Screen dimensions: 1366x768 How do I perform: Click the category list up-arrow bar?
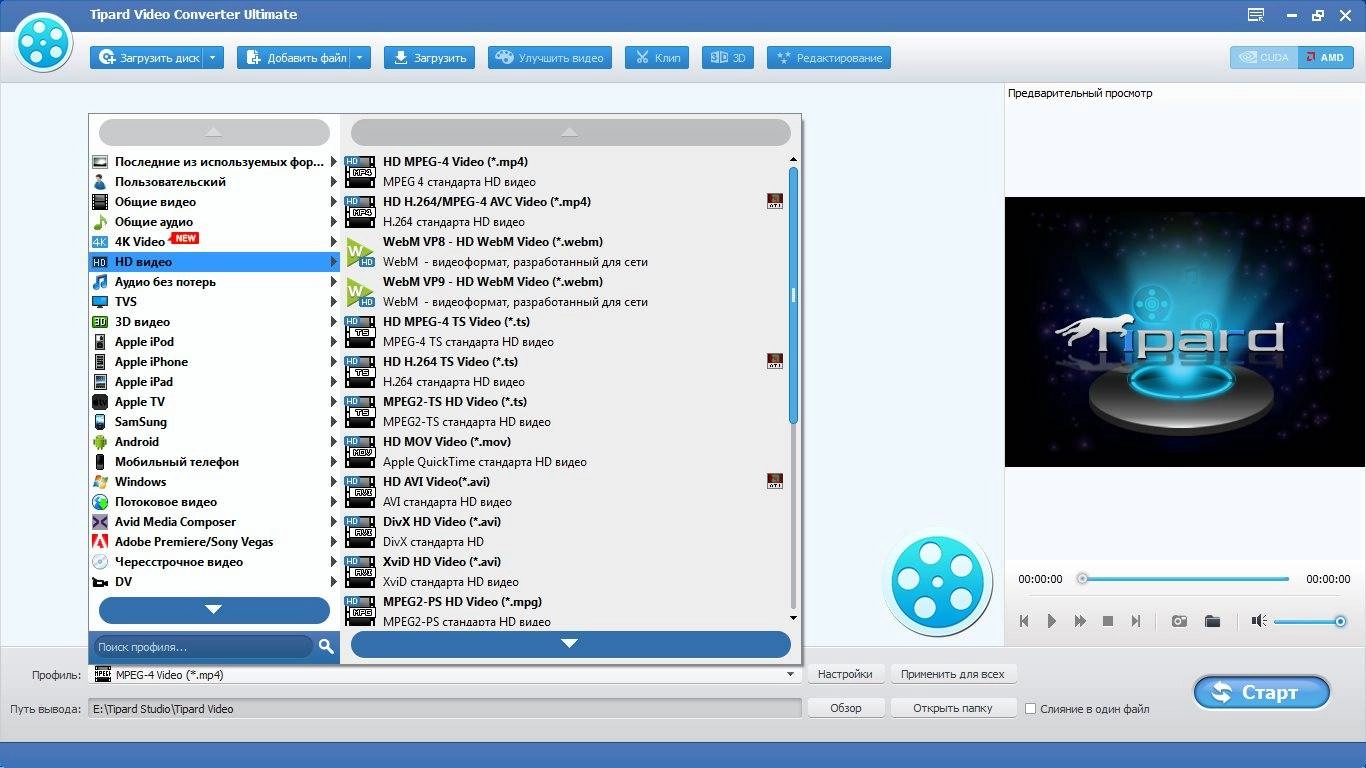(214, 132)
